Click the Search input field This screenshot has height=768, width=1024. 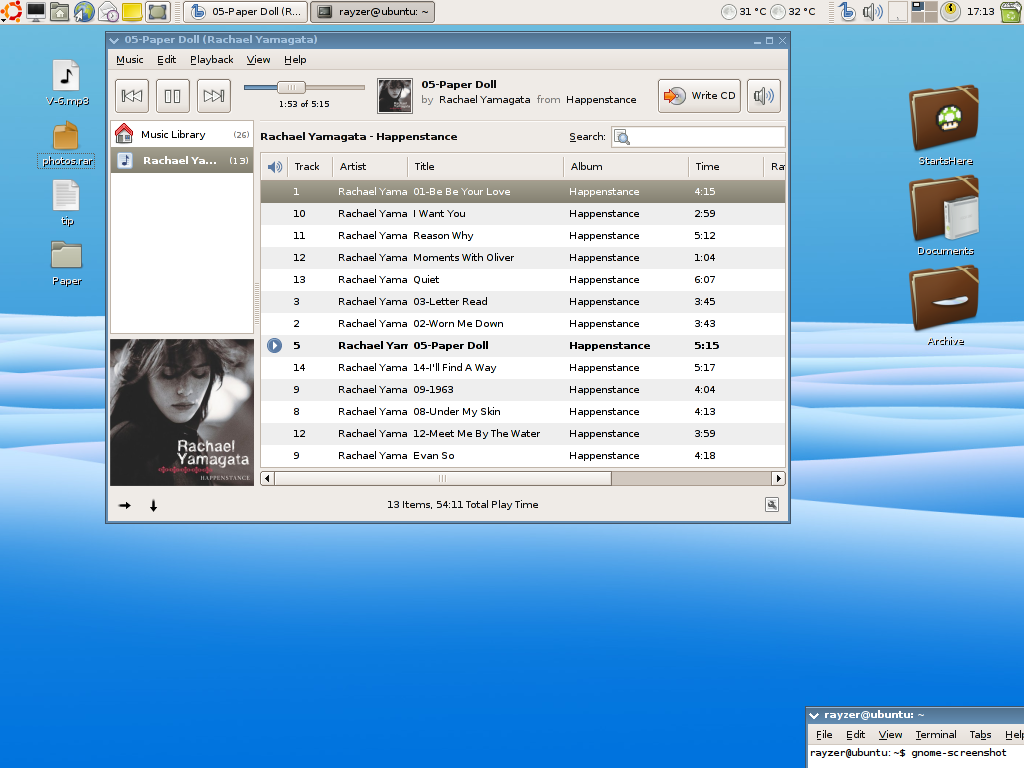point(698,136)
